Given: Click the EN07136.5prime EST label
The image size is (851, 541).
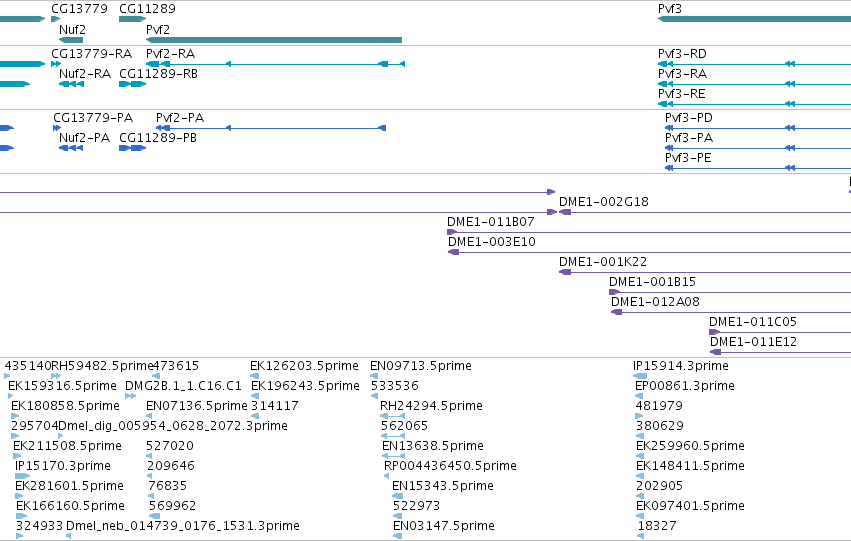Looking at the screenshot, I should click(196, 406).
